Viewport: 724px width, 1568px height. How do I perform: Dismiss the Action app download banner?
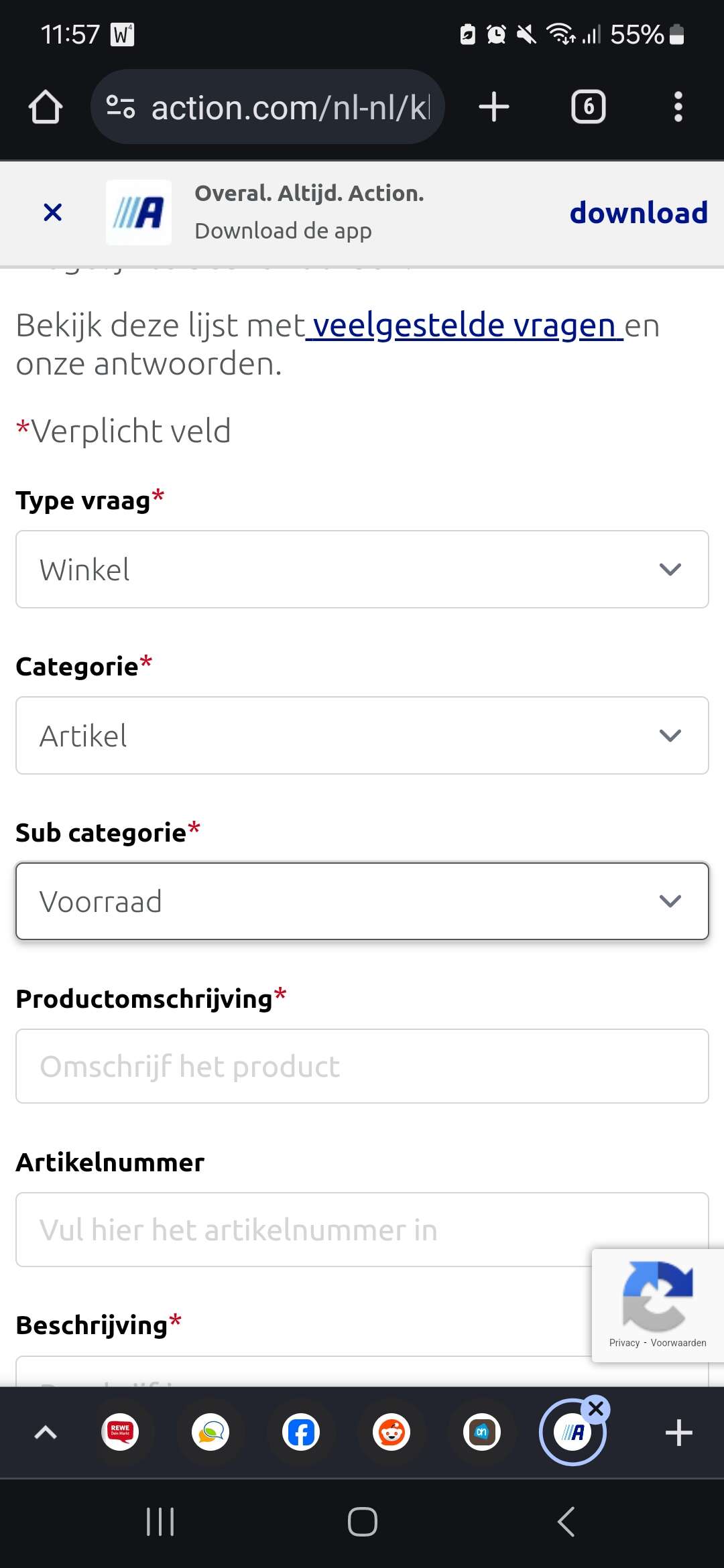pyautogui.click(x=52, y=212)
